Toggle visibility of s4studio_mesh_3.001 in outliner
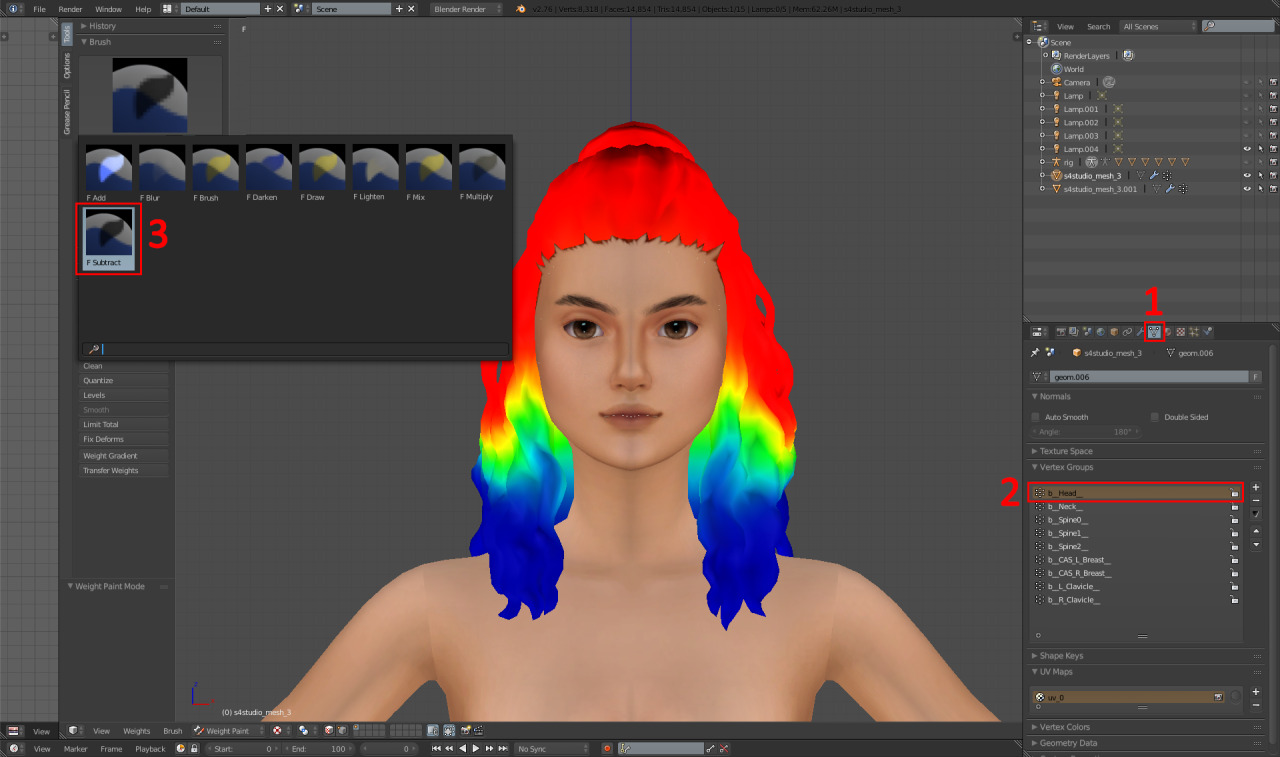 [1246, 188]
